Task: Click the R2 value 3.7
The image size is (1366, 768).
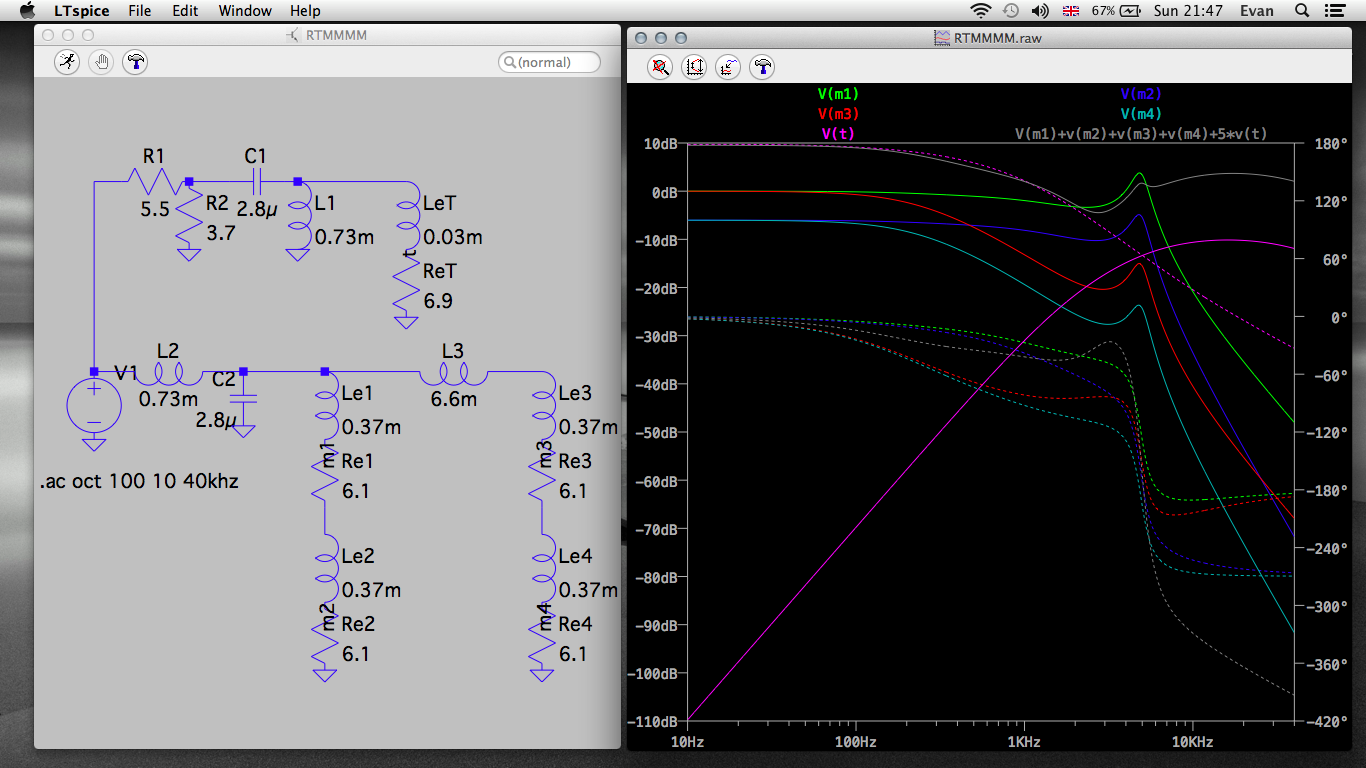Action: (220, 233)
